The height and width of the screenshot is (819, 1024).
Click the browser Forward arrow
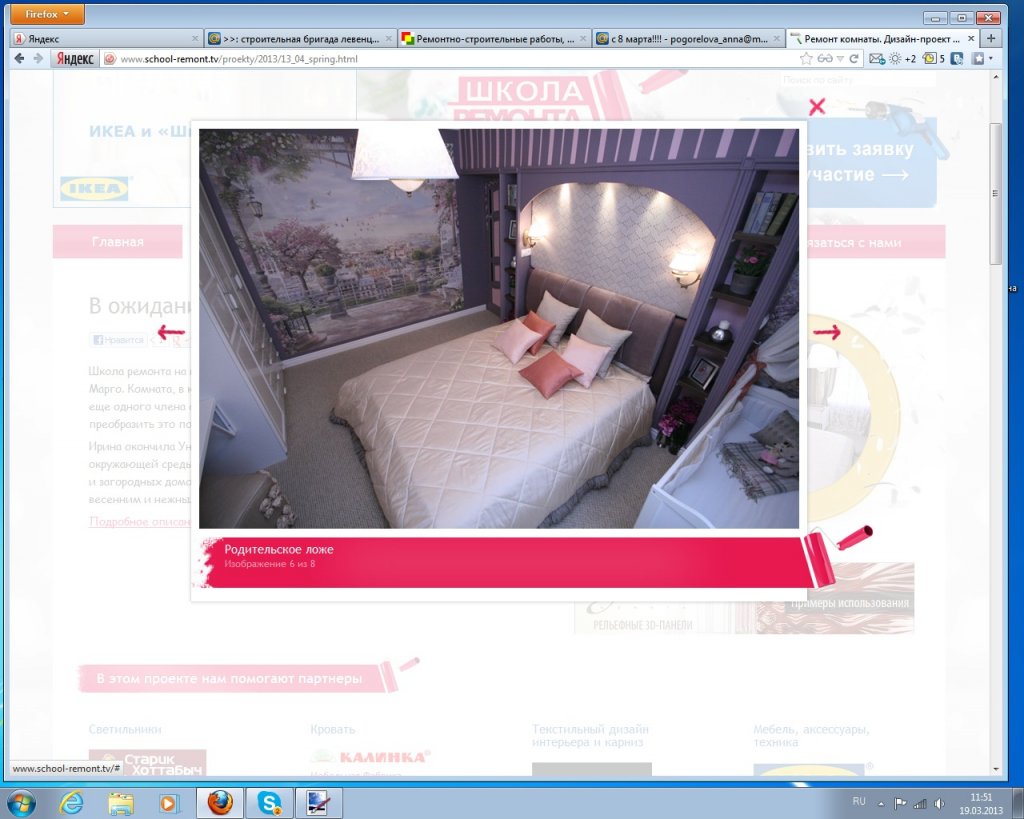38,58
